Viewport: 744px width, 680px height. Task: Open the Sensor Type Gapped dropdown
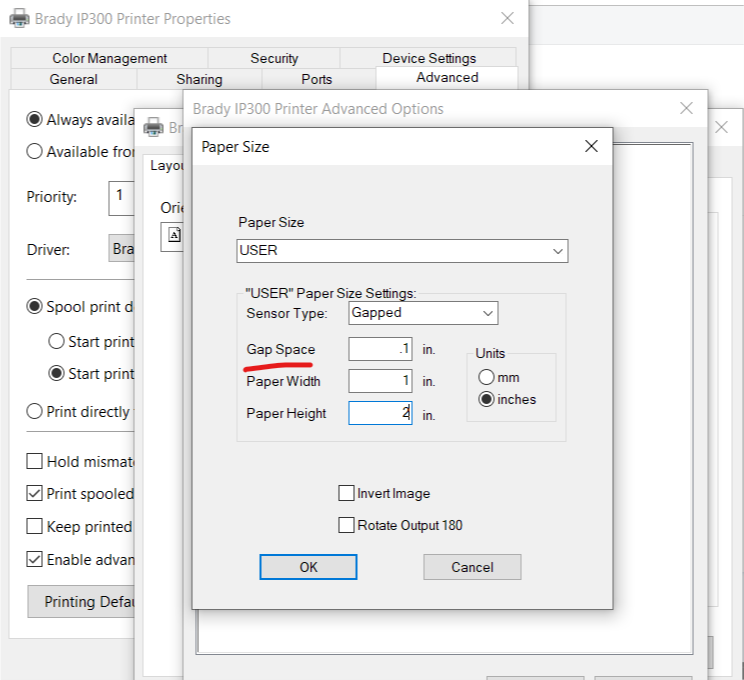(x=423, y=313)
